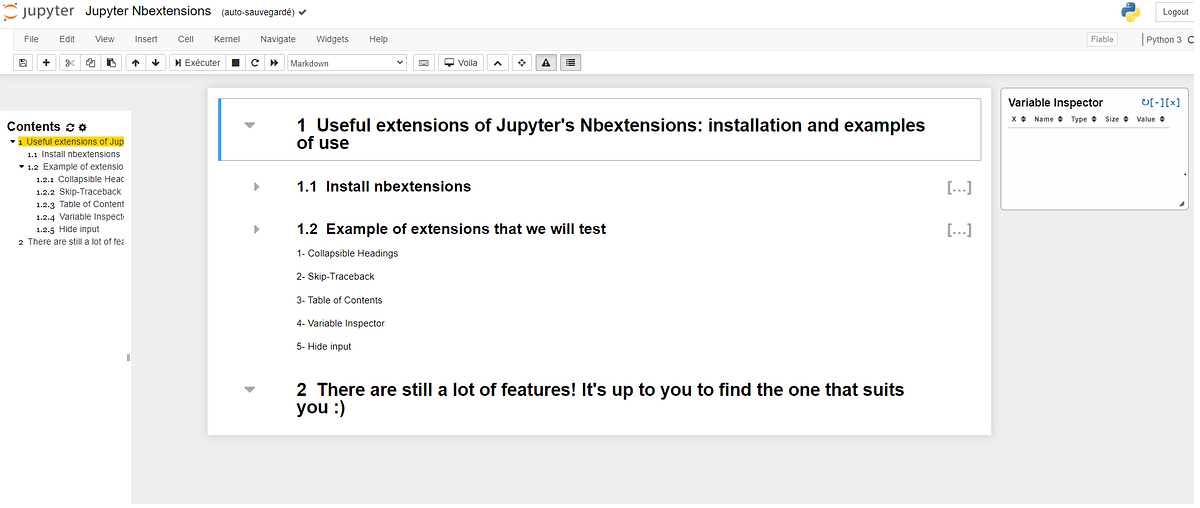Collapse heading 1 with its triangle toggle
1200x508 pixels.
pos(250,125)
